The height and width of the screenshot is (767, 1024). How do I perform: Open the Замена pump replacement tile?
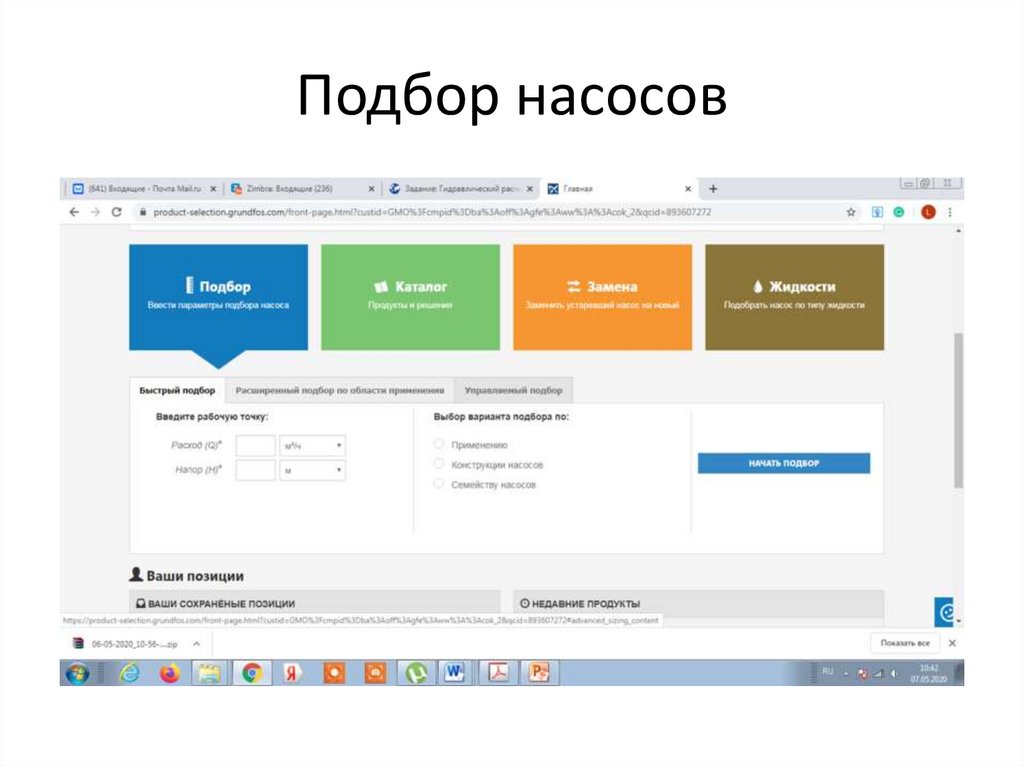click(x=601, y=294)
